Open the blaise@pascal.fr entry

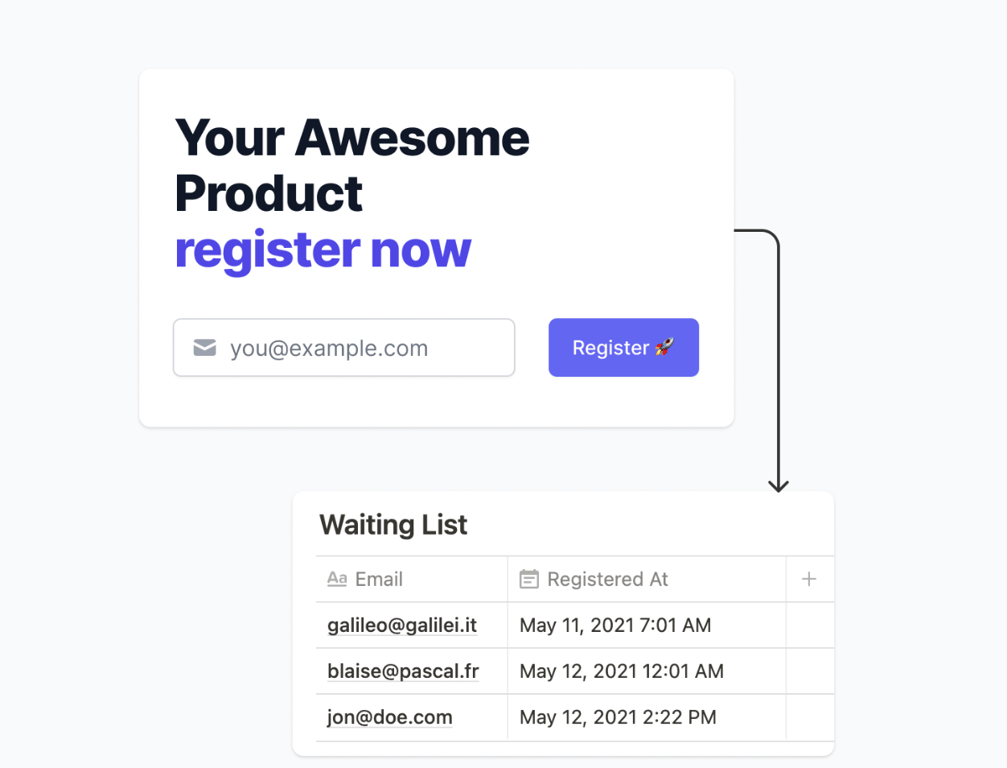[x=403, y=672]
